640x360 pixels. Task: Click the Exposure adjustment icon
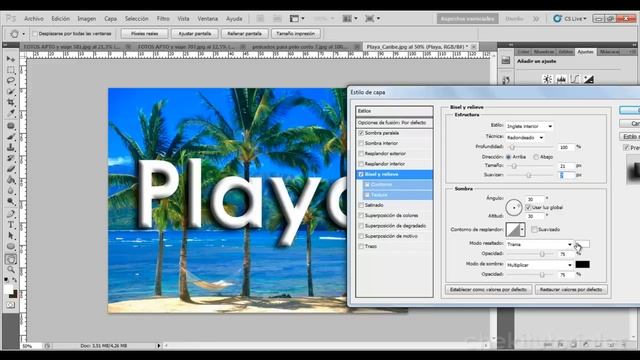pos(589,79)
